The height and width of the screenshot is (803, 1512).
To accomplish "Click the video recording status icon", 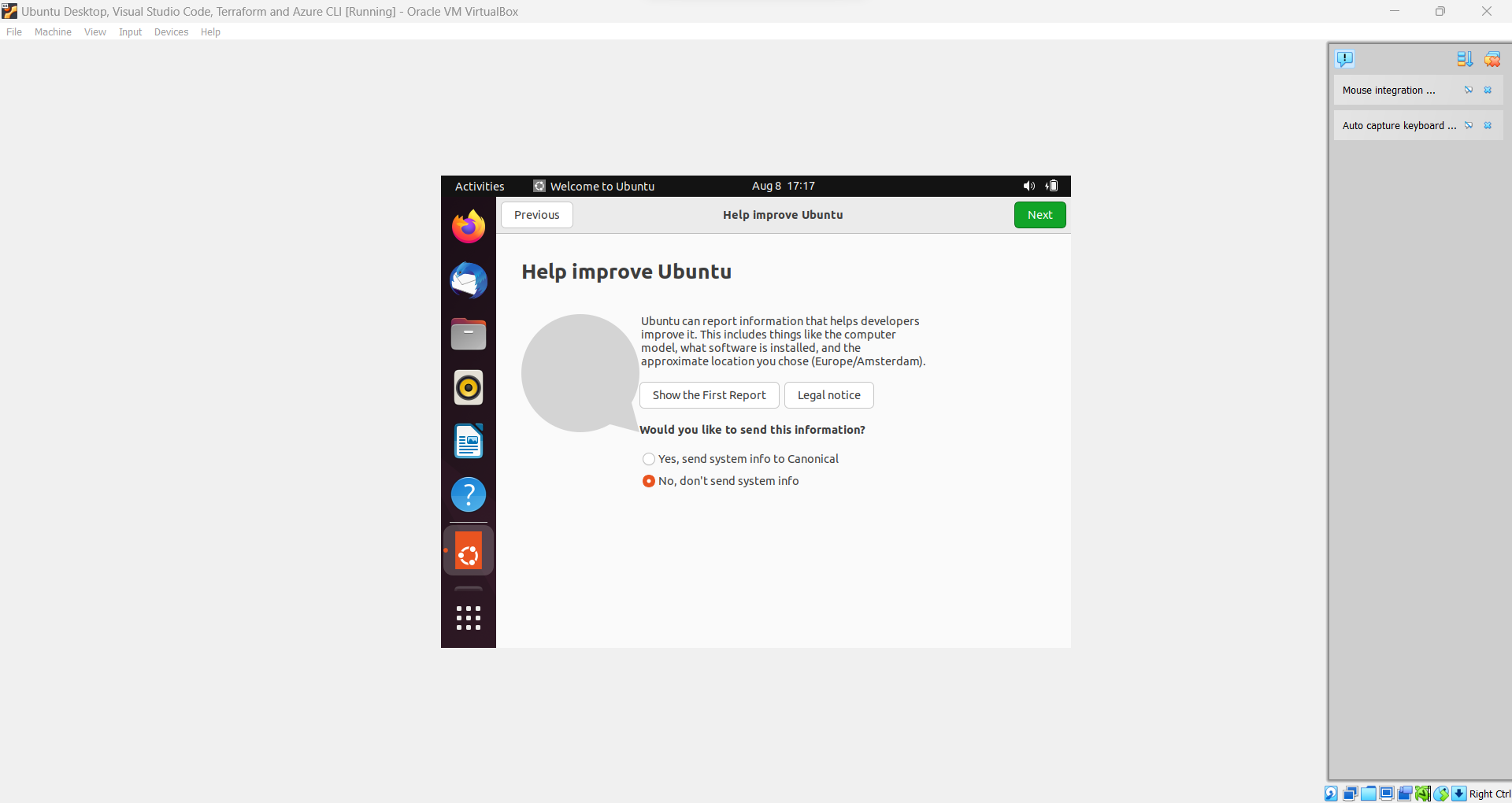I will click(x=1405, y=794).
